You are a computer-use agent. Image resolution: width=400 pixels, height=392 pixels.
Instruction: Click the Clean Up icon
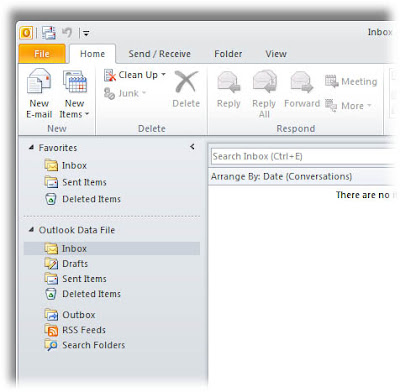point(110,75)
